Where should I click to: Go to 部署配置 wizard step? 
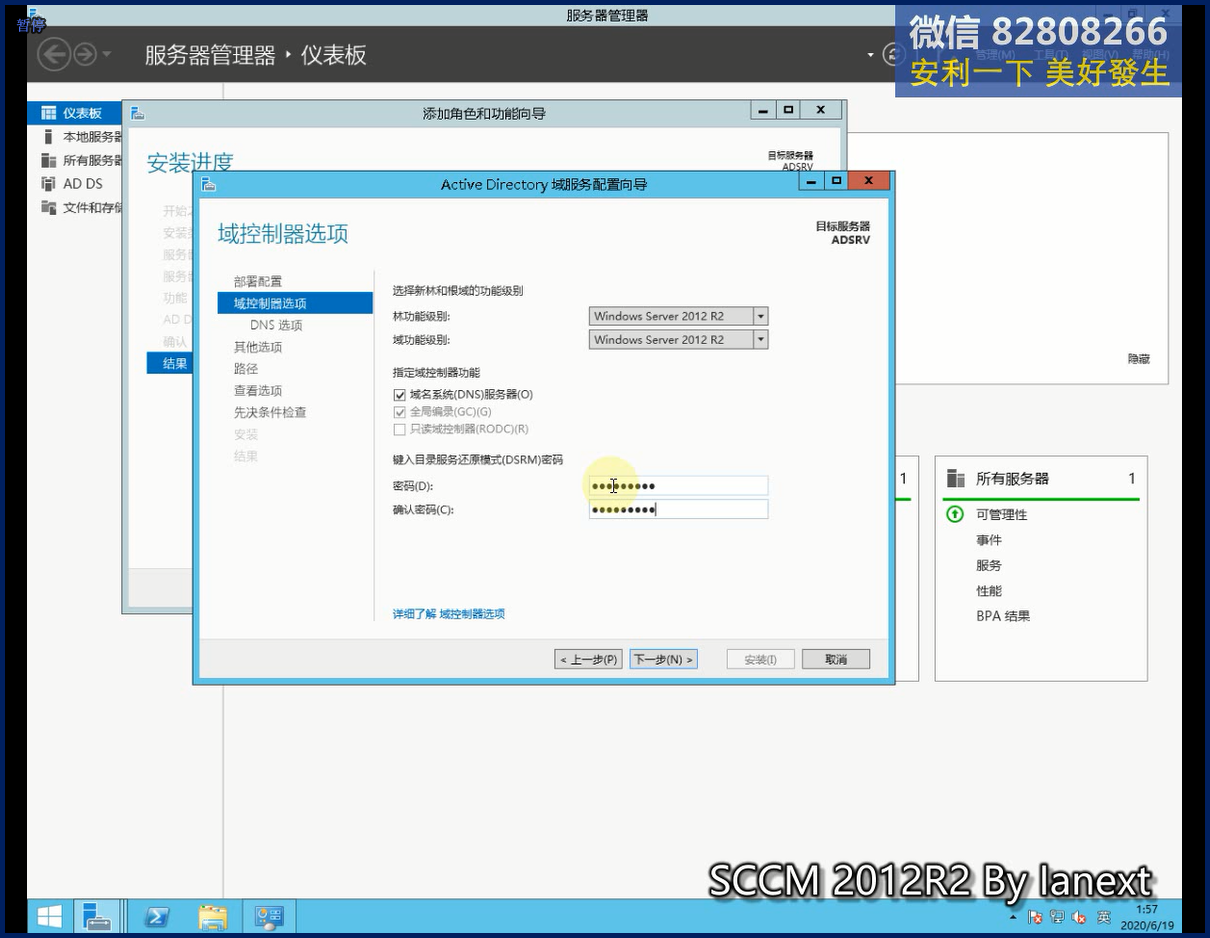pos(258,281)
